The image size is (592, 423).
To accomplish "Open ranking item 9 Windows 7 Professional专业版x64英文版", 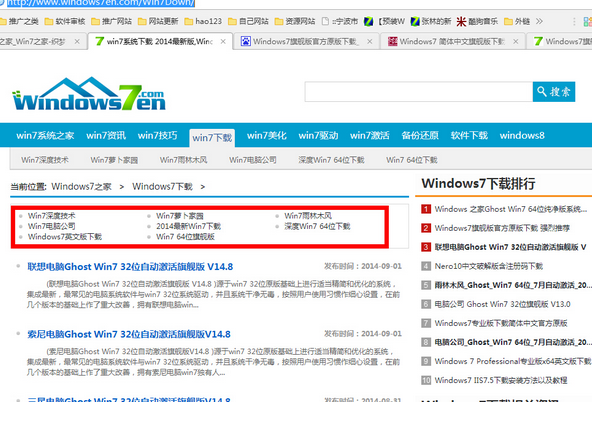I will click(513, 361).
